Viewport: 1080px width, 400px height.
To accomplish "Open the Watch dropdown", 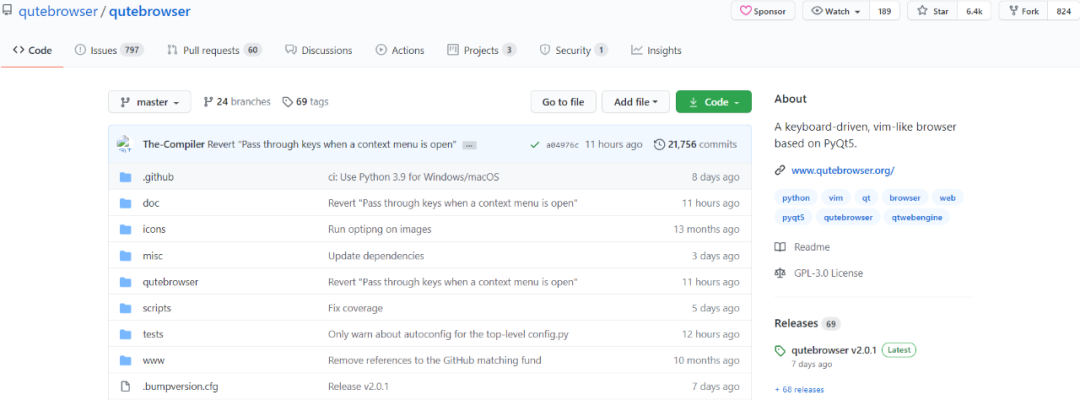I will pos(836,11).
